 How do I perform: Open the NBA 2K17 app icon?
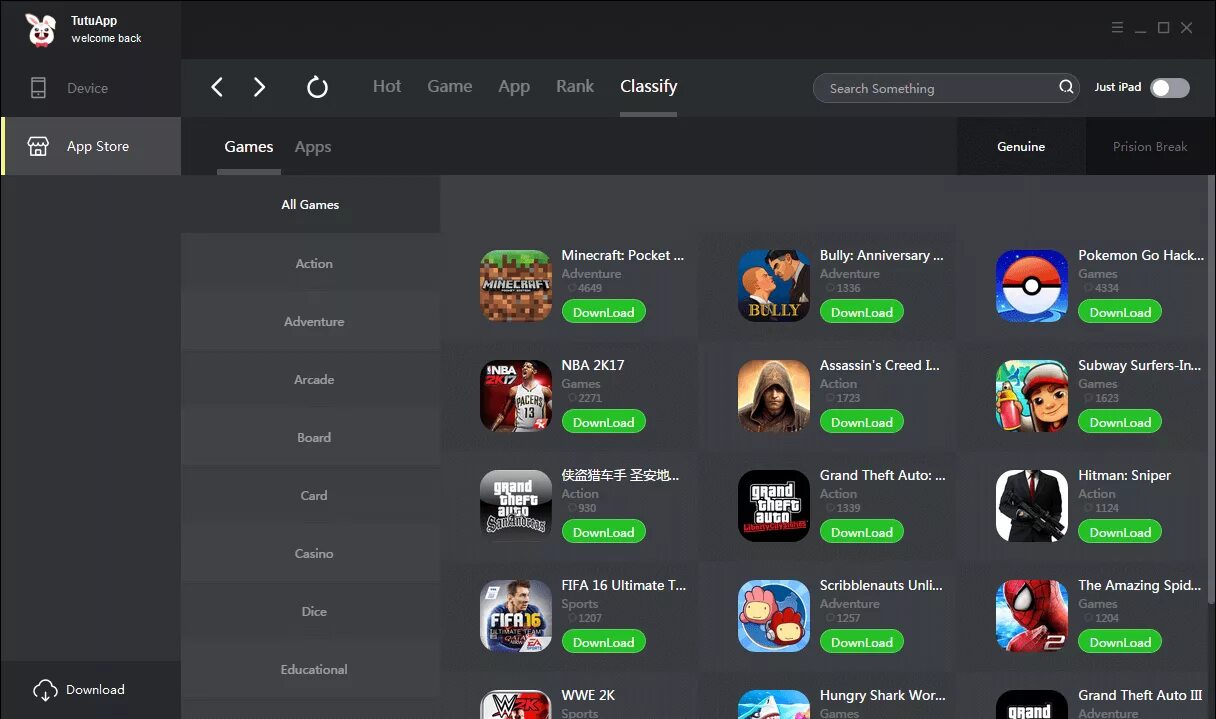pyautogui.click(x=516, y=396)
